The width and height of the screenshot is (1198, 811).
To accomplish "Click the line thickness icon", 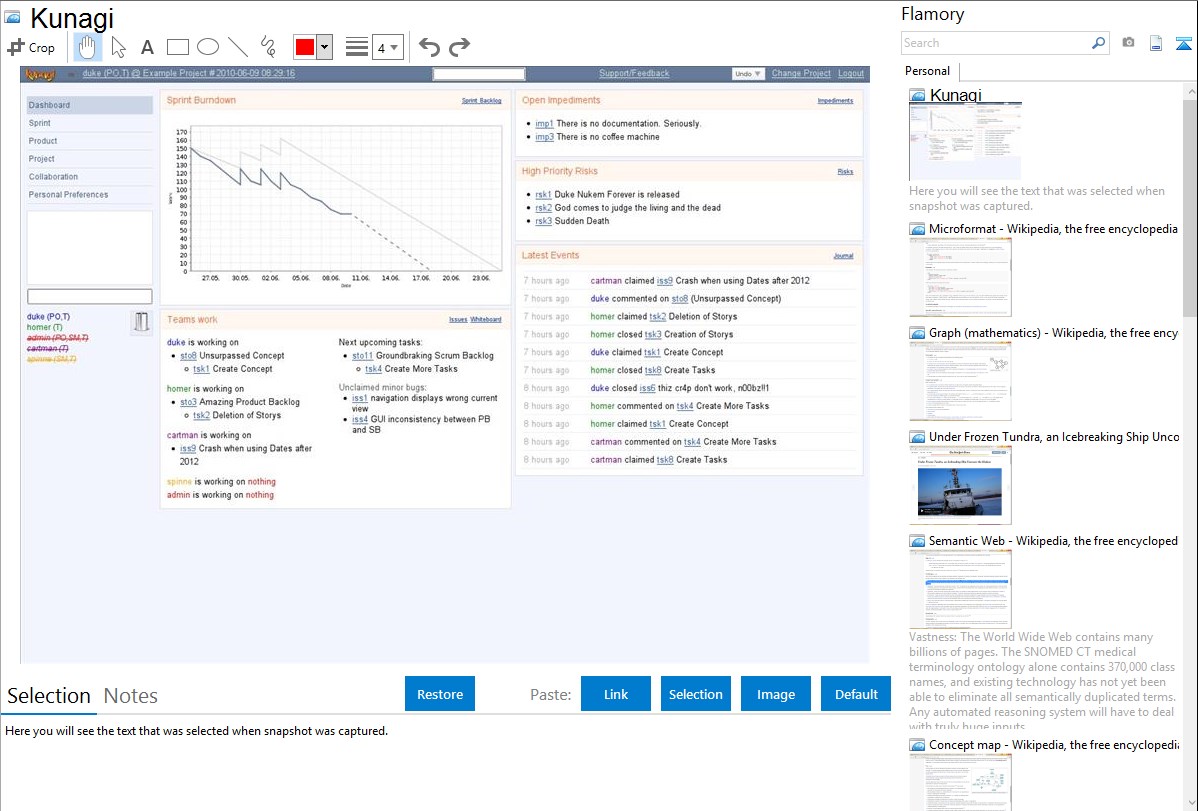I will point(357,47).
